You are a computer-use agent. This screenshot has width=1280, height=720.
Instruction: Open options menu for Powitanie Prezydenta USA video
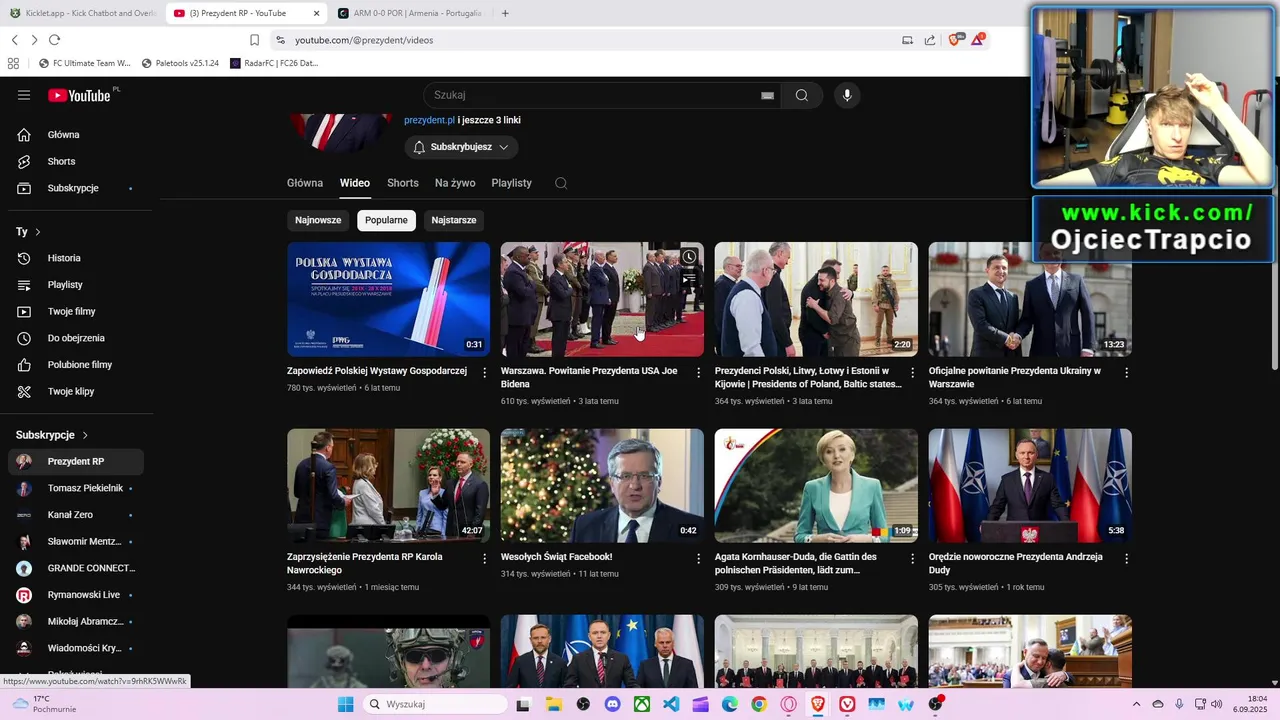(x=699, y=372)
